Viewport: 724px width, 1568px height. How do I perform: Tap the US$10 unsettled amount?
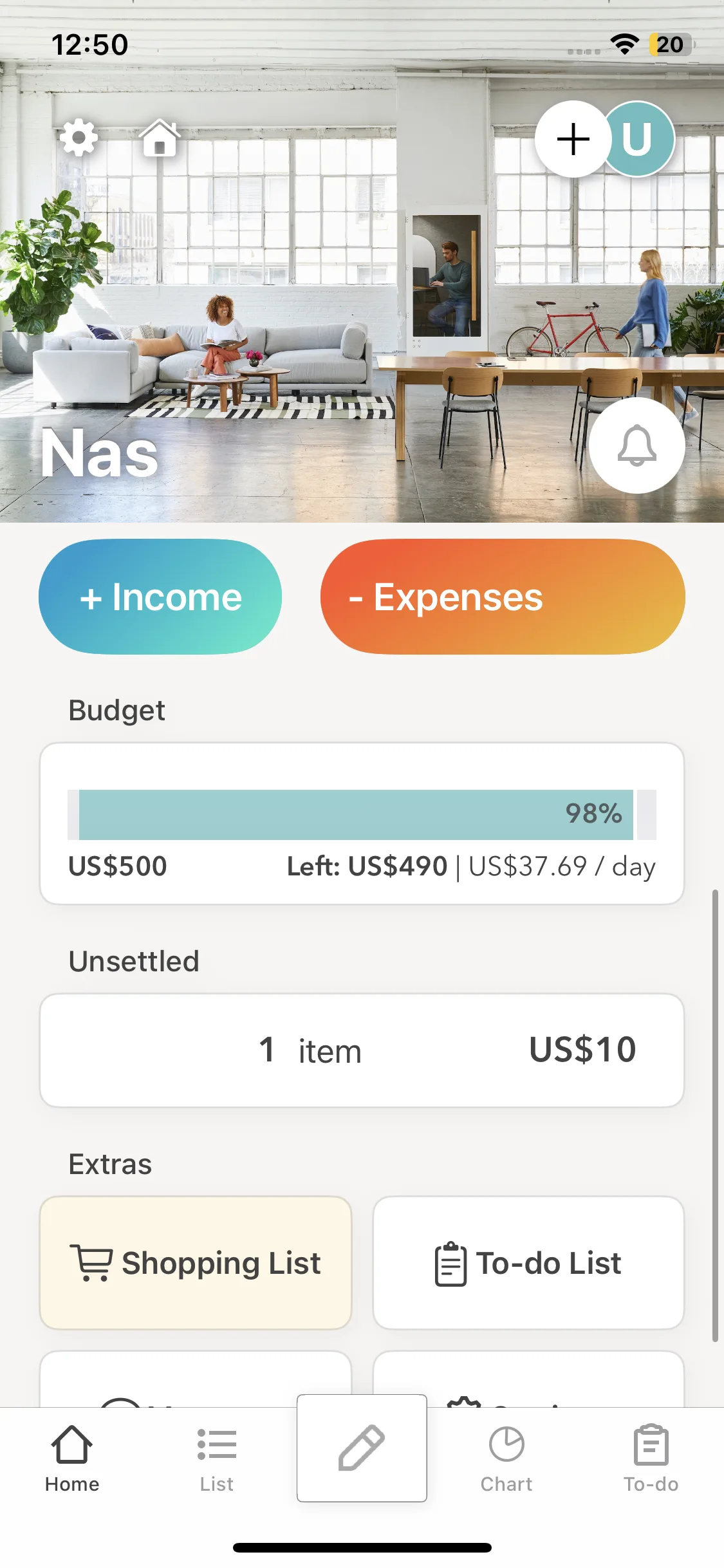(x=582, y=1050)
